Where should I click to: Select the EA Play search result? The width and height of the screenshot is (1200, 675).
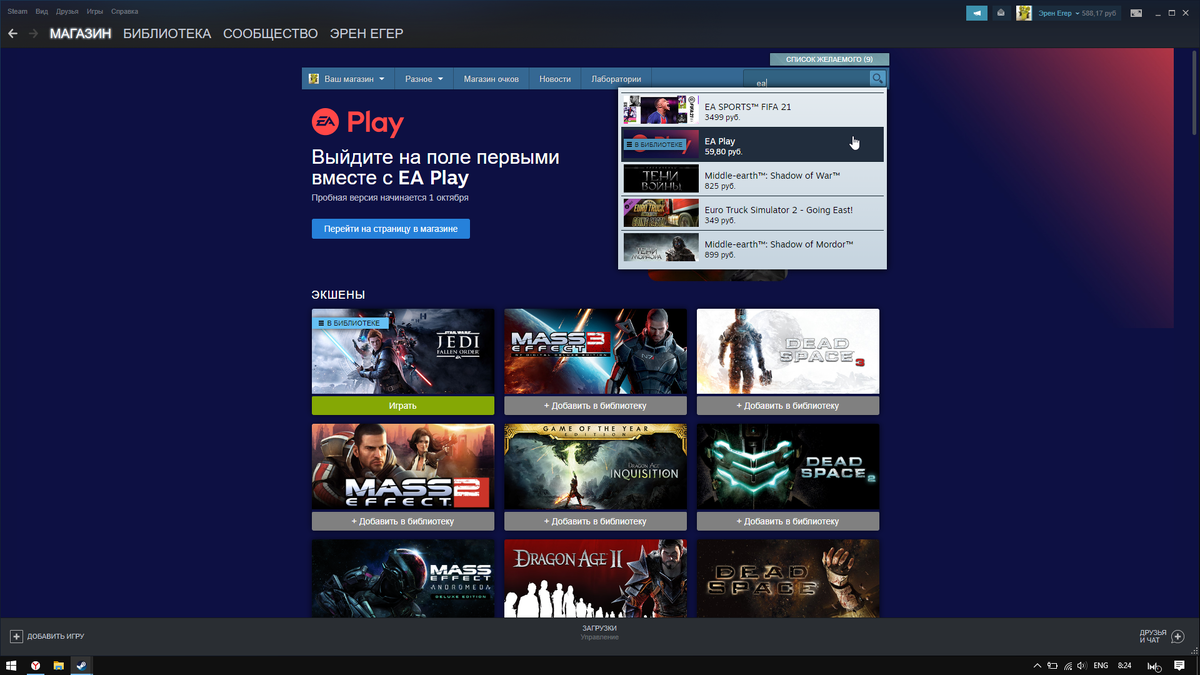point(752,144)
